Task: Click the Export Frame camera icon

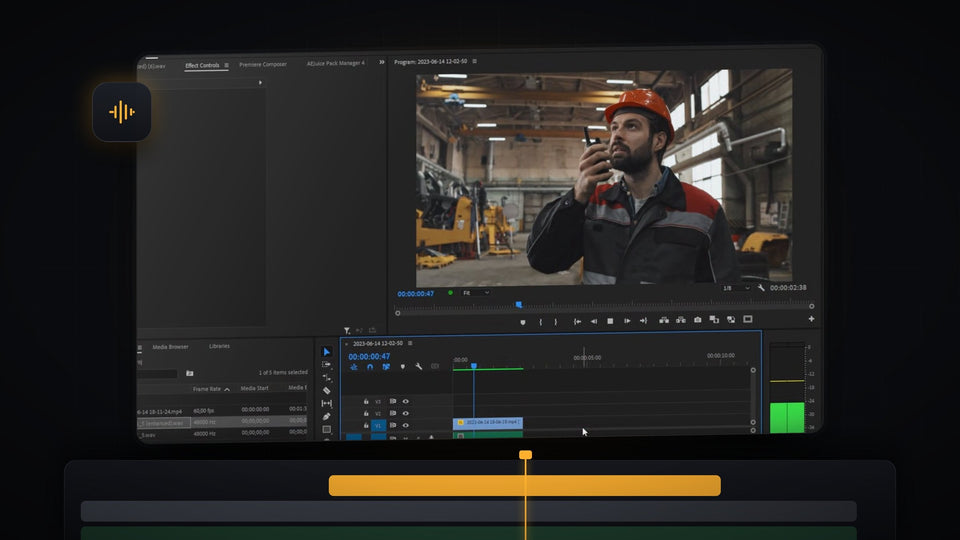Action: 697,320
